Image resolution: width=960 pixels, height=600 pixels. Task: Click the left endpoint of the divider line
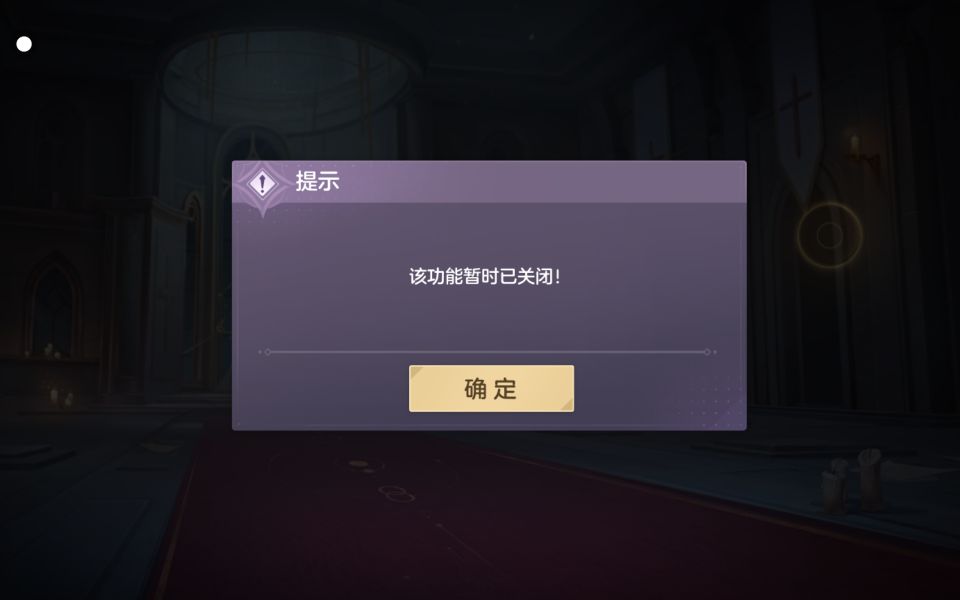coord(268,352)
